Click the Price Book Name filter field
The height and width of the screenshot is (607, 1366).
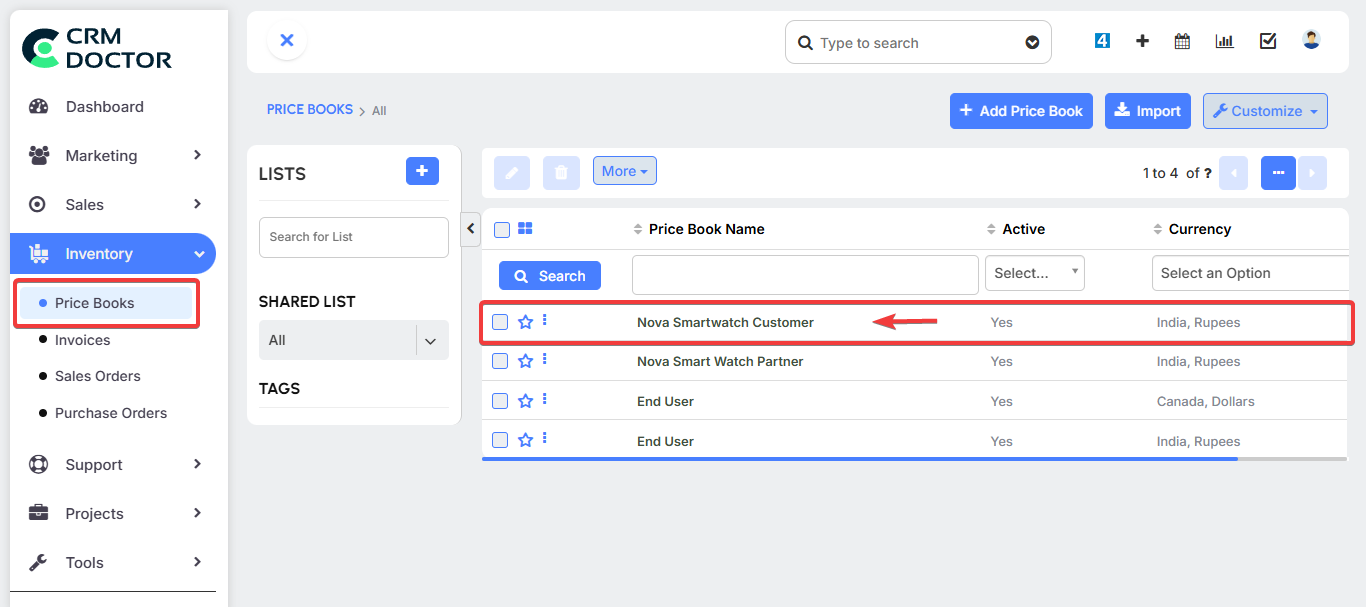(804, 274)
